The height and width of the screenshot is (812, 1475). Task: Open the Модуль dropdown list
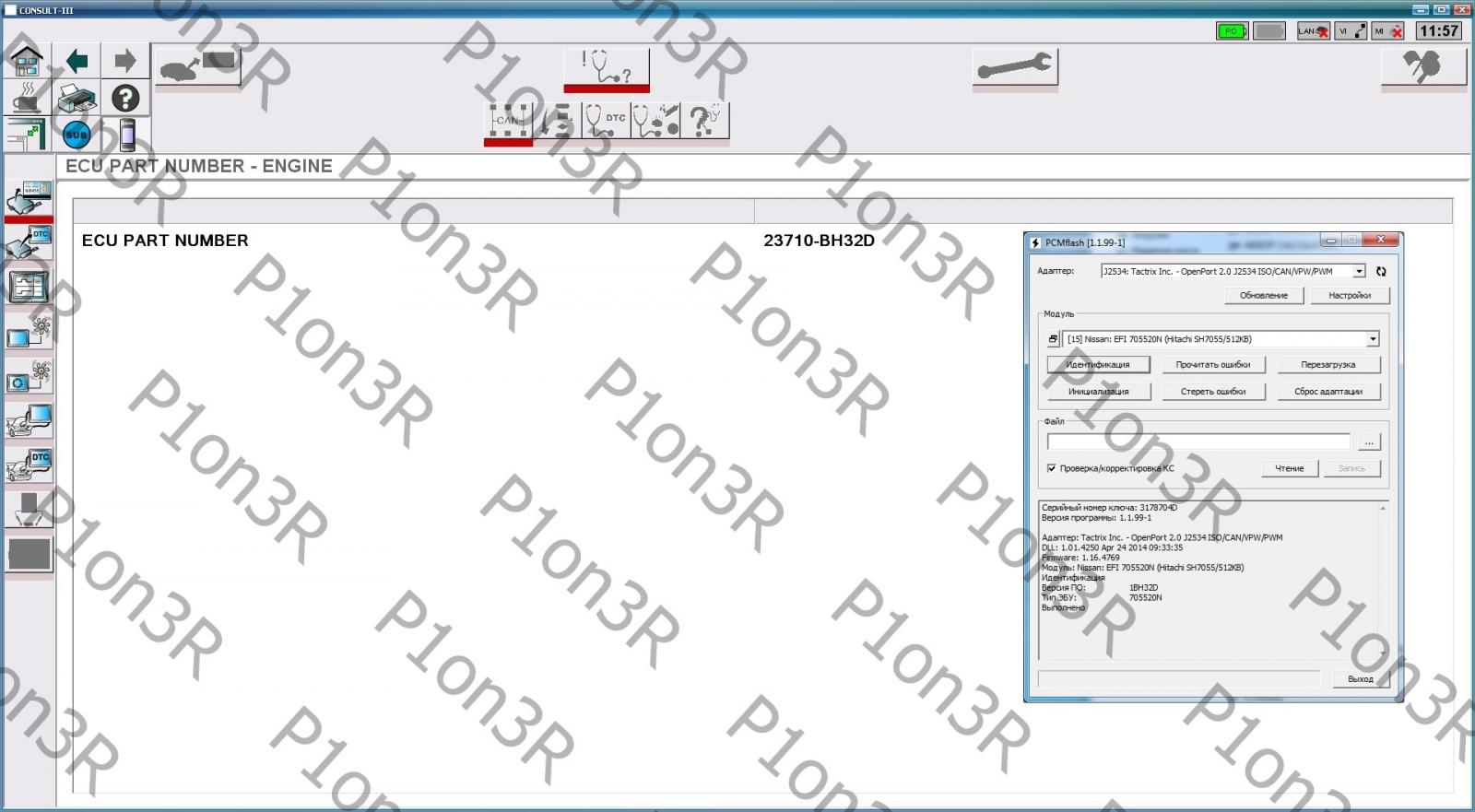click(x=1373, y=339)
